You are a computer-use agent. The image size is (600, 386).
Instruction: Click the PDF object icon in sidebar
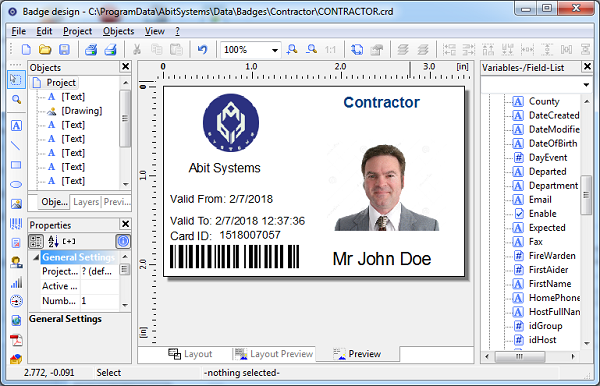(16, 340)
